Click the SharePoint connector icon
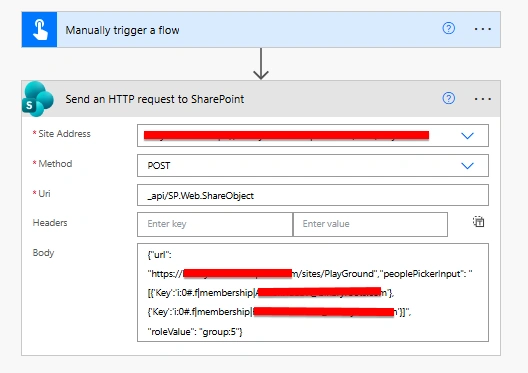Image resolution: width=528 pixels, height=373 pixels. pyautogui.click(x=37, y=99)
